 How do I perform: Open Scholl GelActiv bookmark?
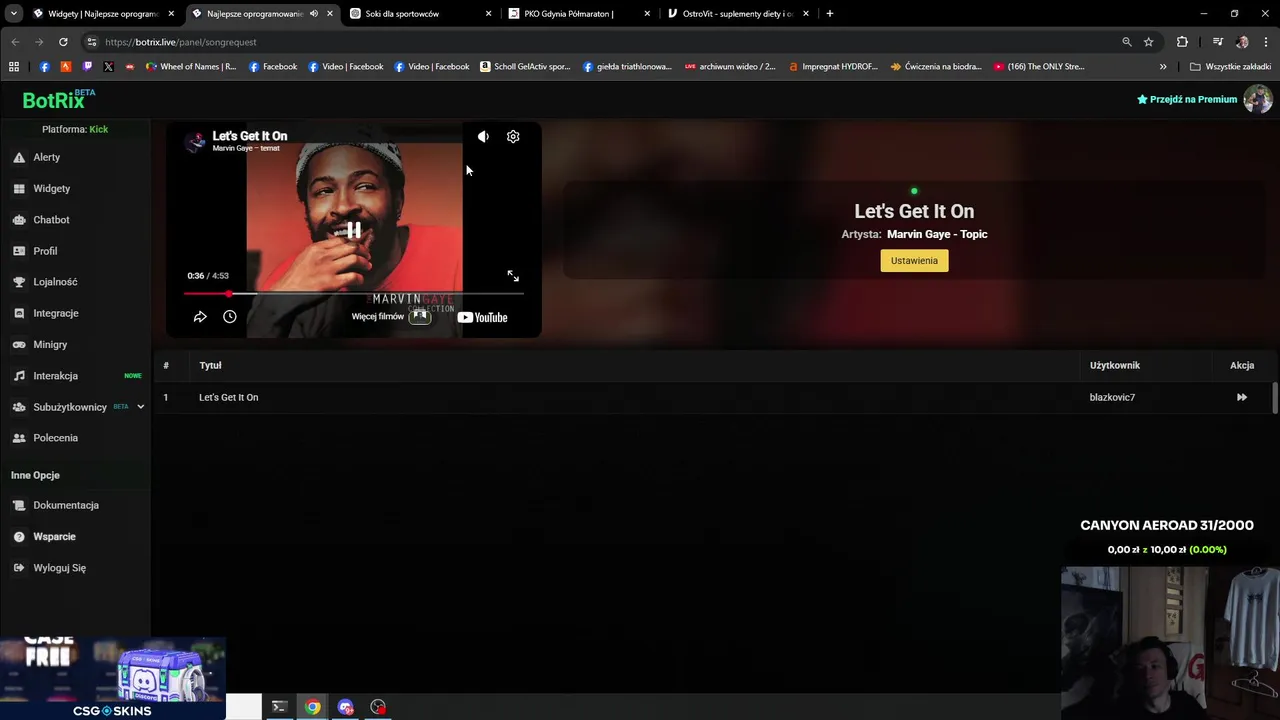tap(525, 67)
